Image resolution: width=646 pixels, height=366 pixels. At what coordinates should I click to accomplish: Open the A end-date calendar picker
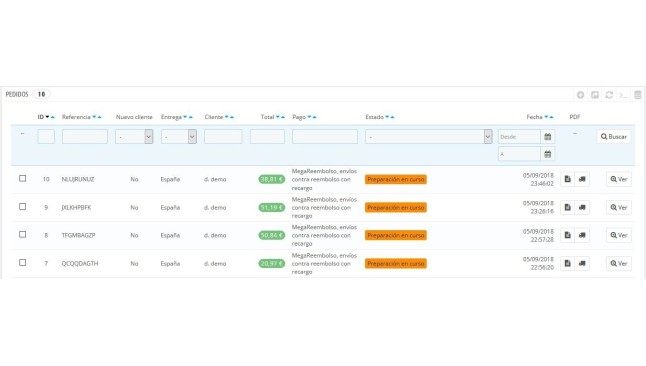tap(548, 154)
